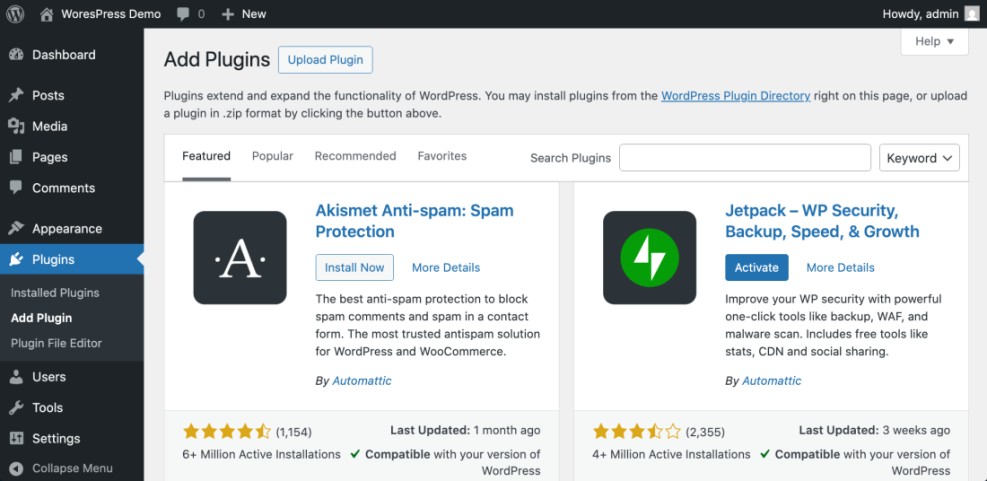Switch to the Featured tab
987x481 pixels.
pyautogui.click(x=206, y=156)
